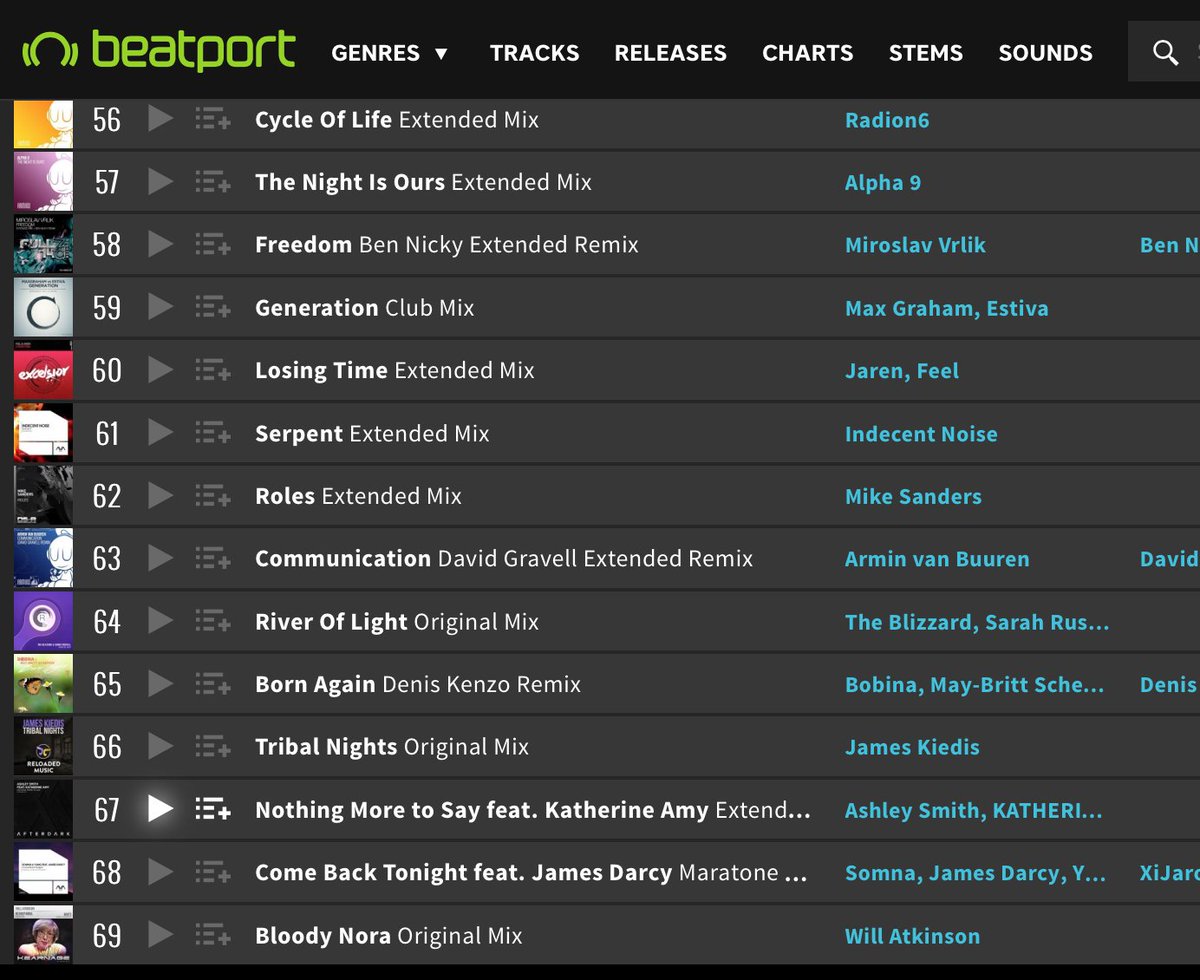
Task: Play track 59 Generation
Action: tap(160, 307)
